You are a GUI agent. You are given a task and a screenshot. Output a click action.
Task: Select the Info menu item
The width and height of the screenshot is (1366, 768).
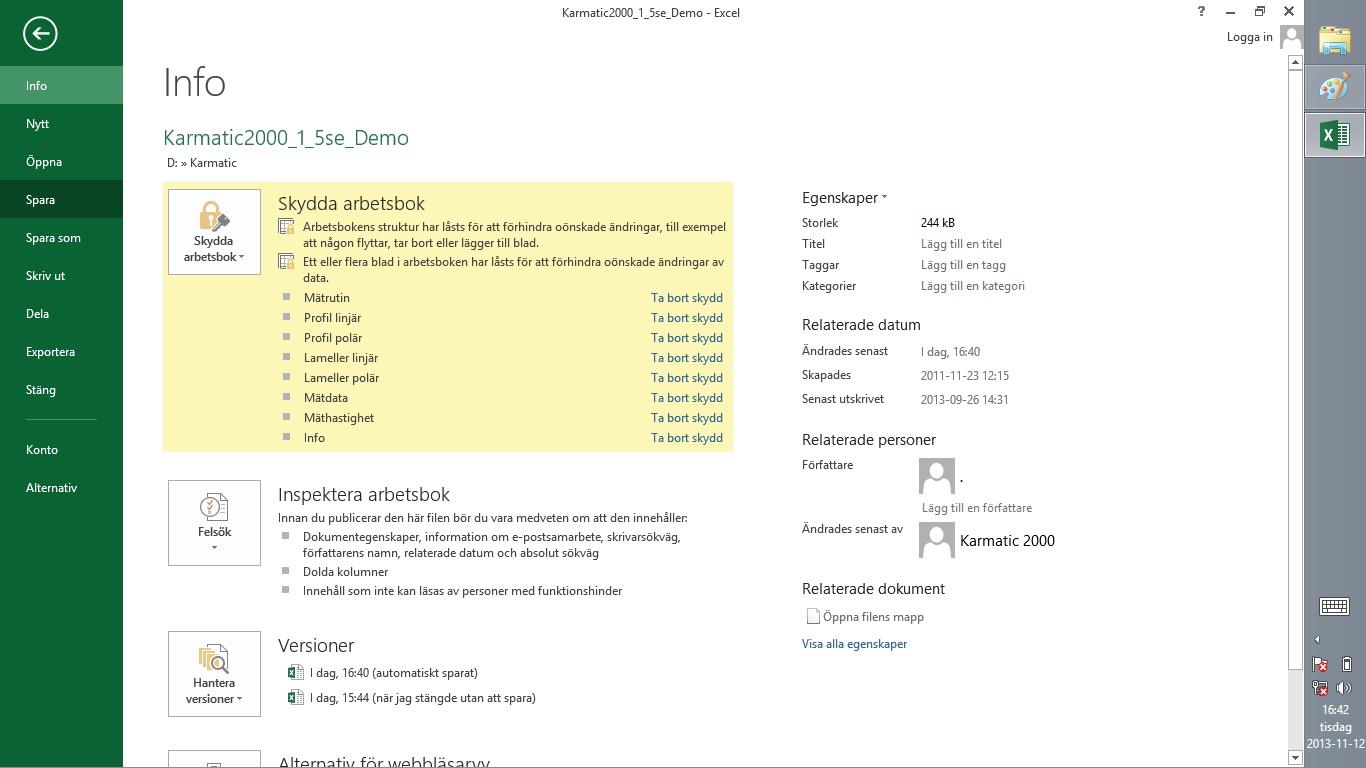pos(61,86)
